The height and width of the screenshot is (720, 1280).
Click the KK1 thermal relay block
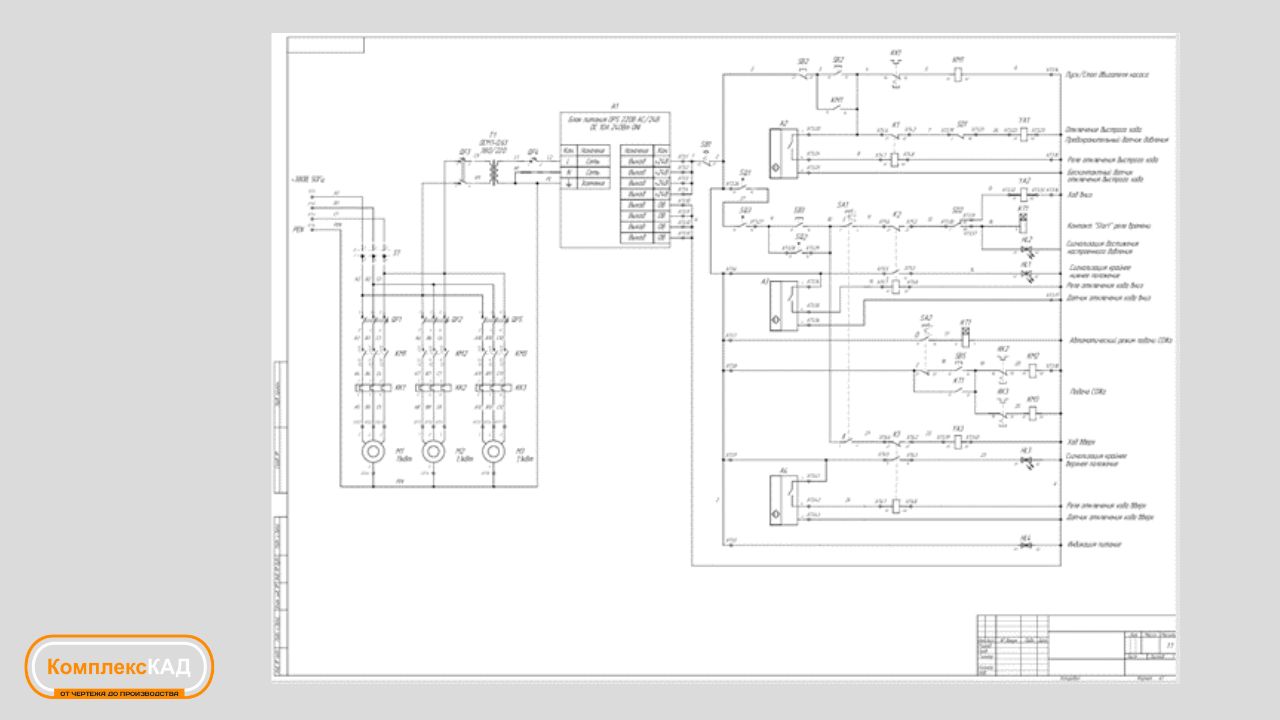pyautogui.click(x=373, y=387)
